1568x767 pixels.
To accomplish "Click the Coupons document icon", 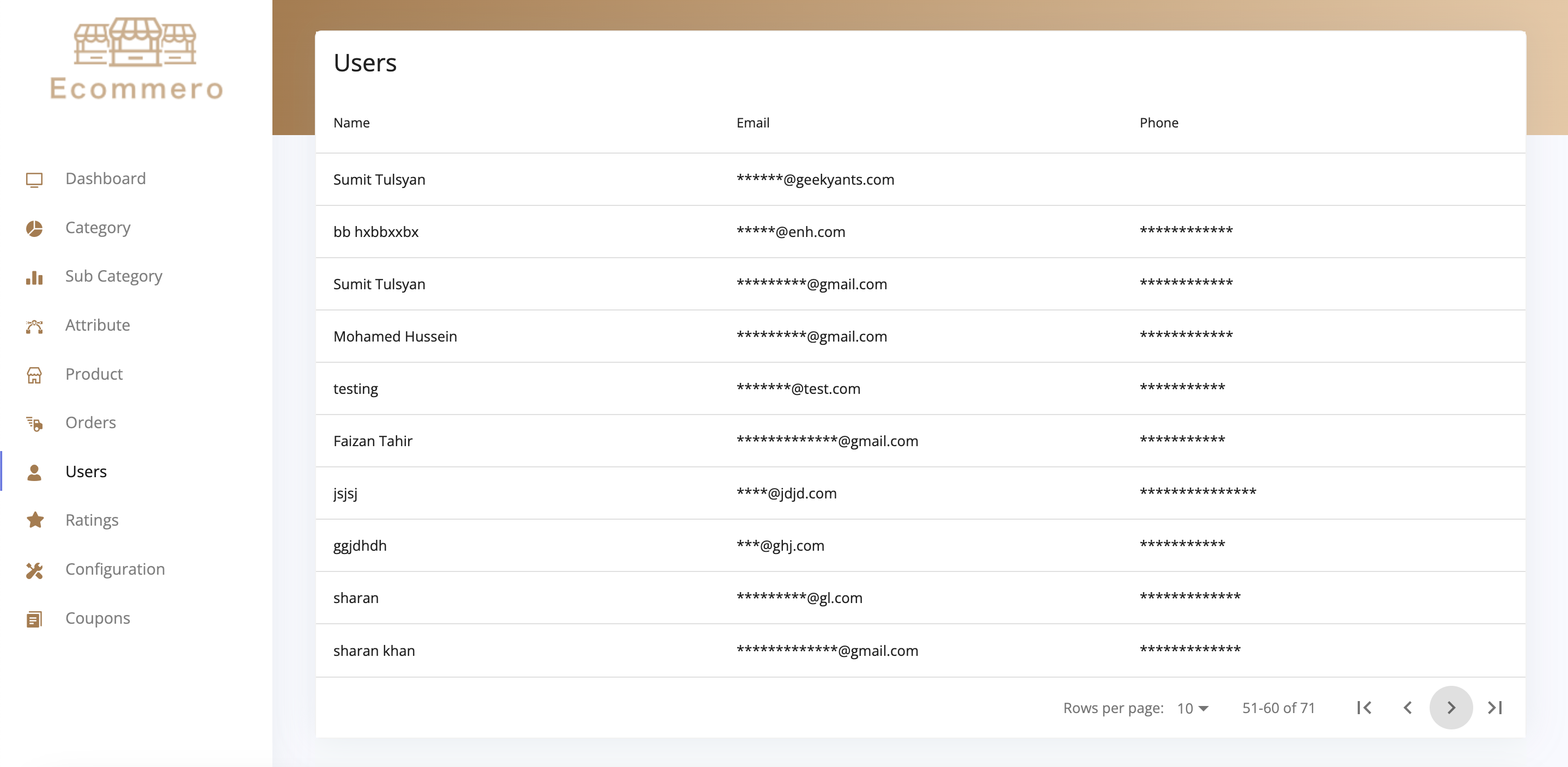I will click(34, 618).
